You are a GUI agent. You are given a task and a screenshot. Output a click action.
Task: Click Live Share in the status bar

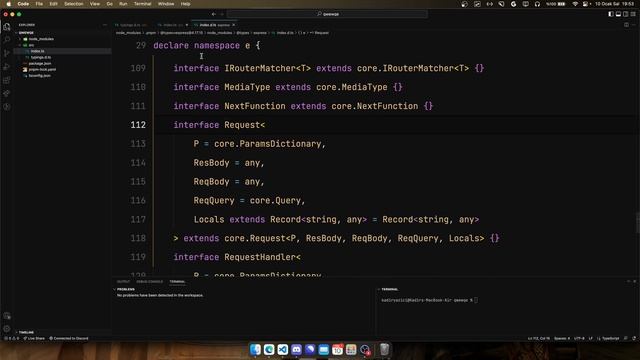[x=34, y=338]
